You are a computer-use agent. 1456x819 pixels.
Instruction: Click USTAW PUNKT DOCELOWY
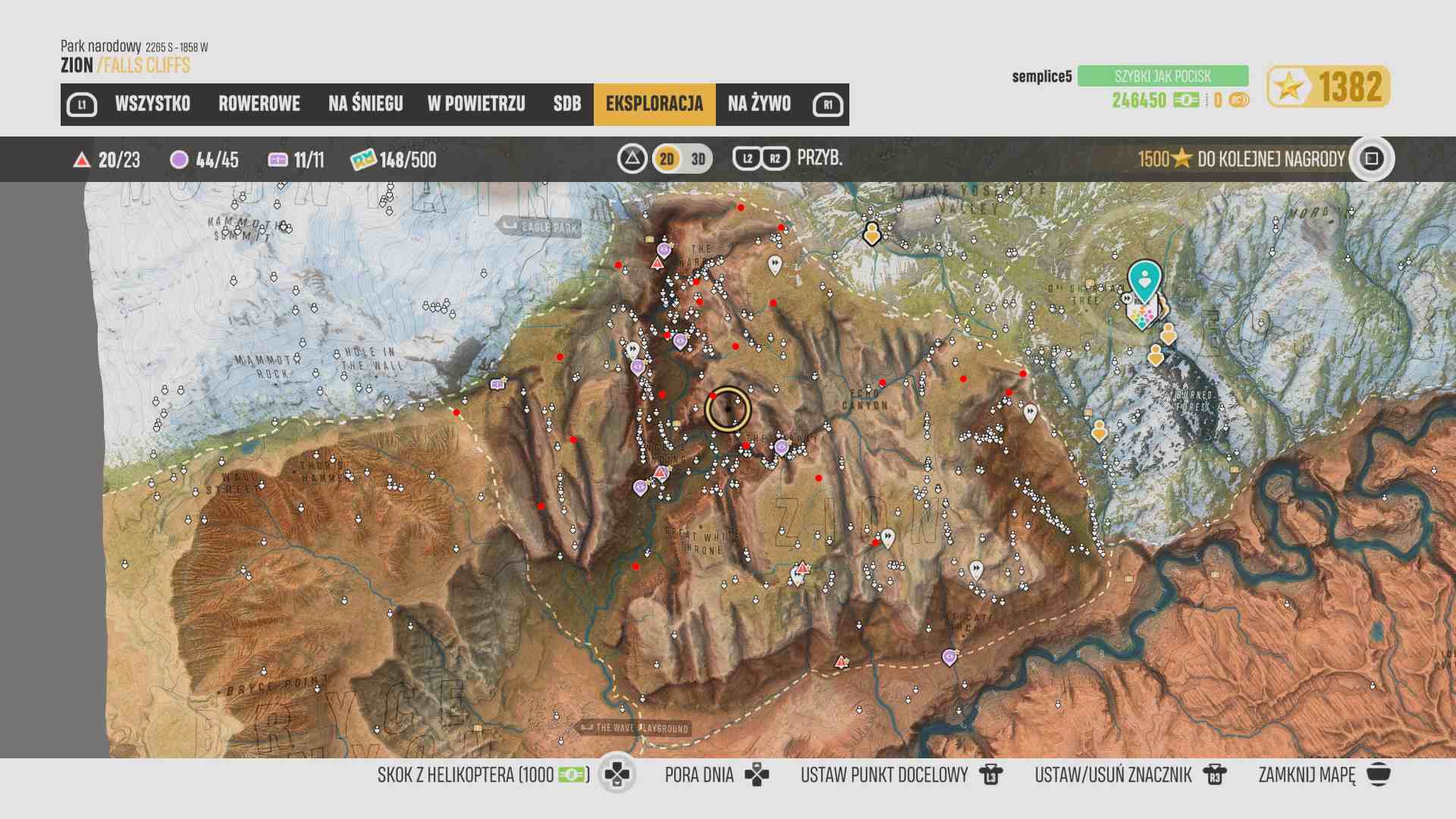coord(884,775)
